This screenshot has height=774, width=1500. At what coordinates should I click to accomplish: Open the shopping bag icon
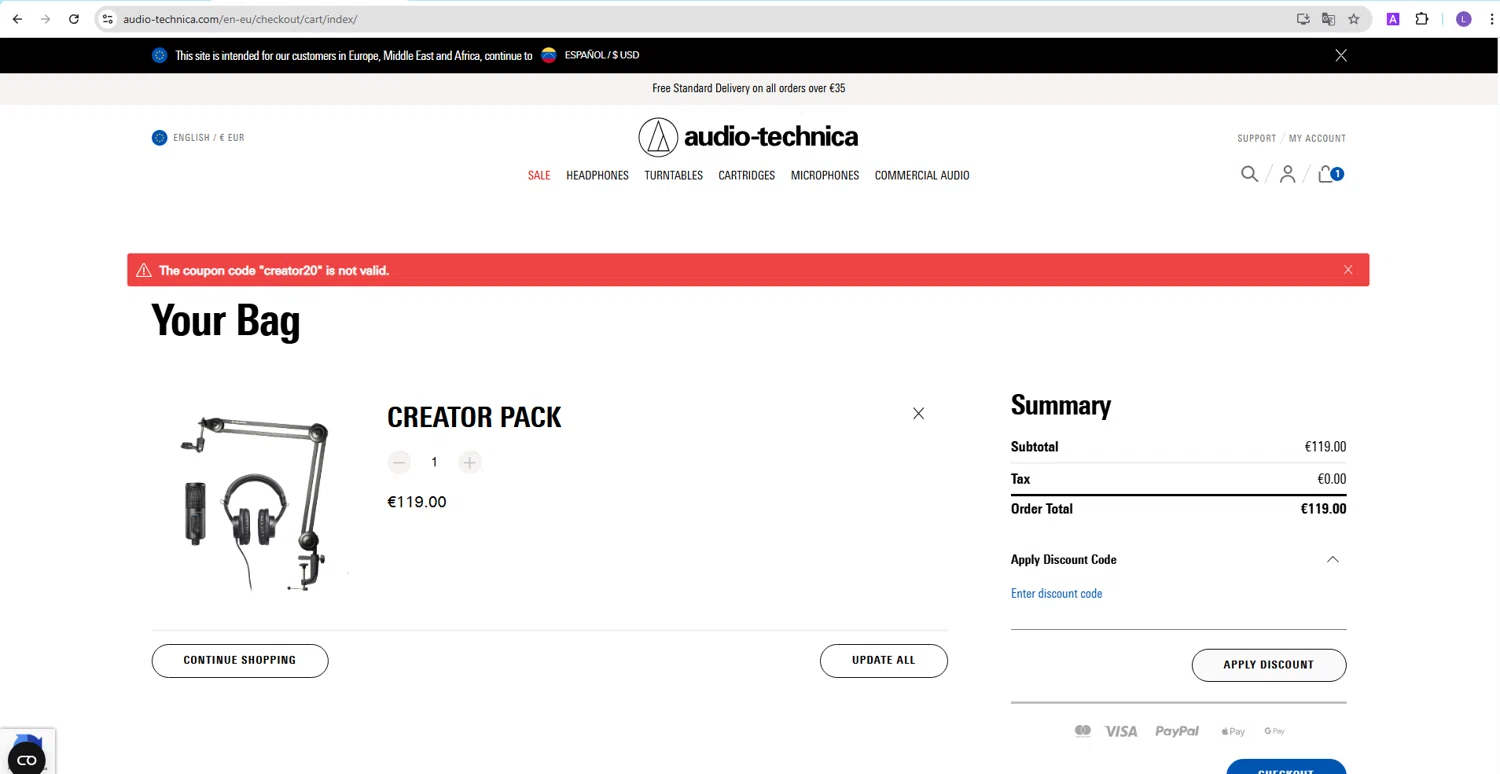[1330, 174]
